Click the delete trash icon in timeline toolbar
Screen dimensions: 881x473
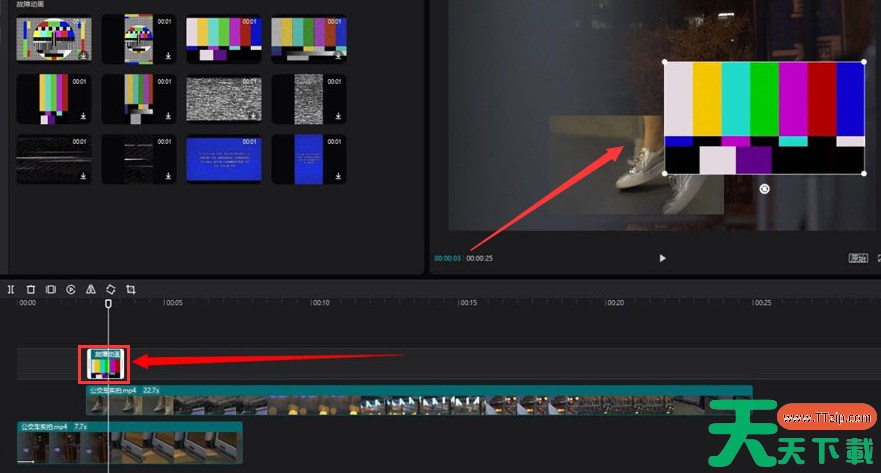(31, 289)
